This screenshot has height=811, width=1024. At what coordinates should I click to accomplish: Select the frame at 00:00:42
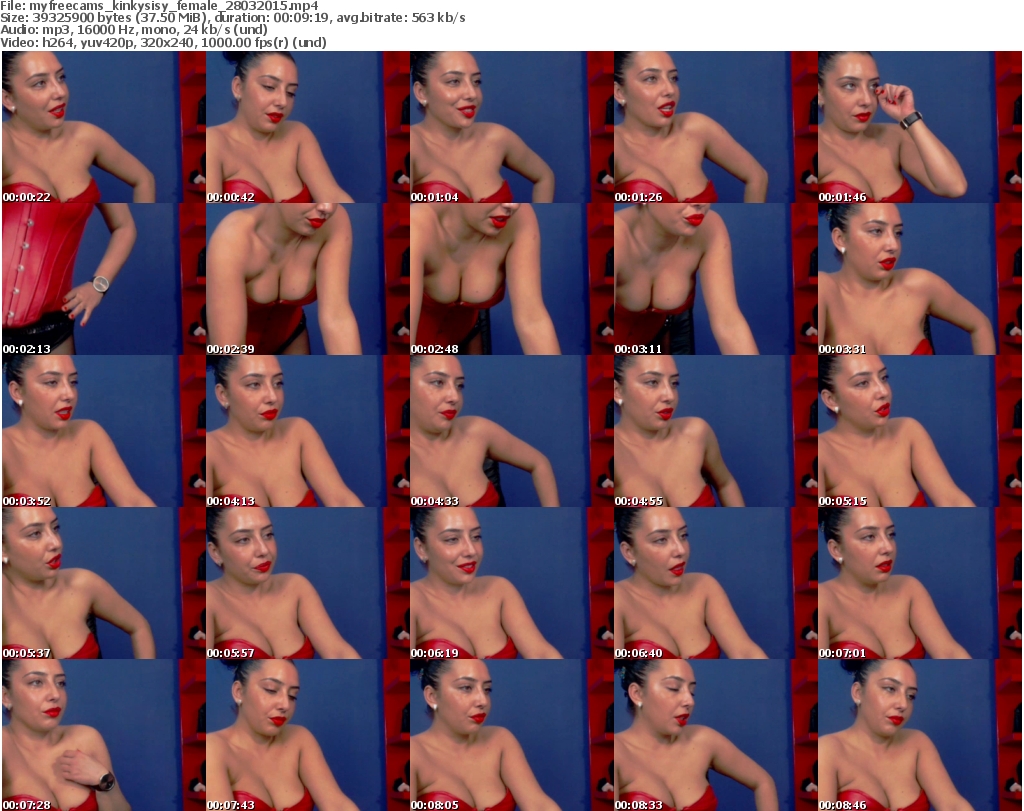click(x=308, y=127)
